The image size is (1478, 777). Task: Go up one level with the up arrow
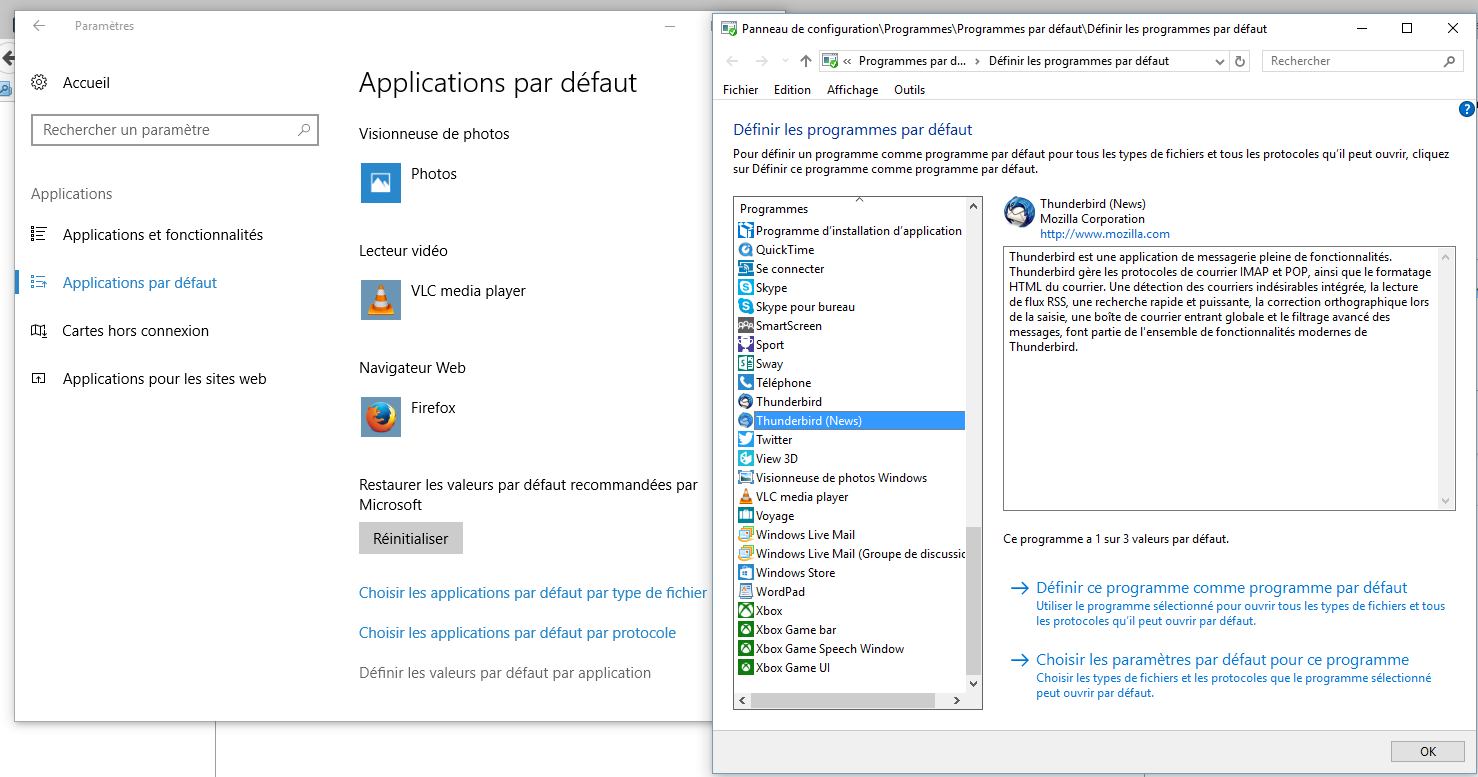(806, 61)
